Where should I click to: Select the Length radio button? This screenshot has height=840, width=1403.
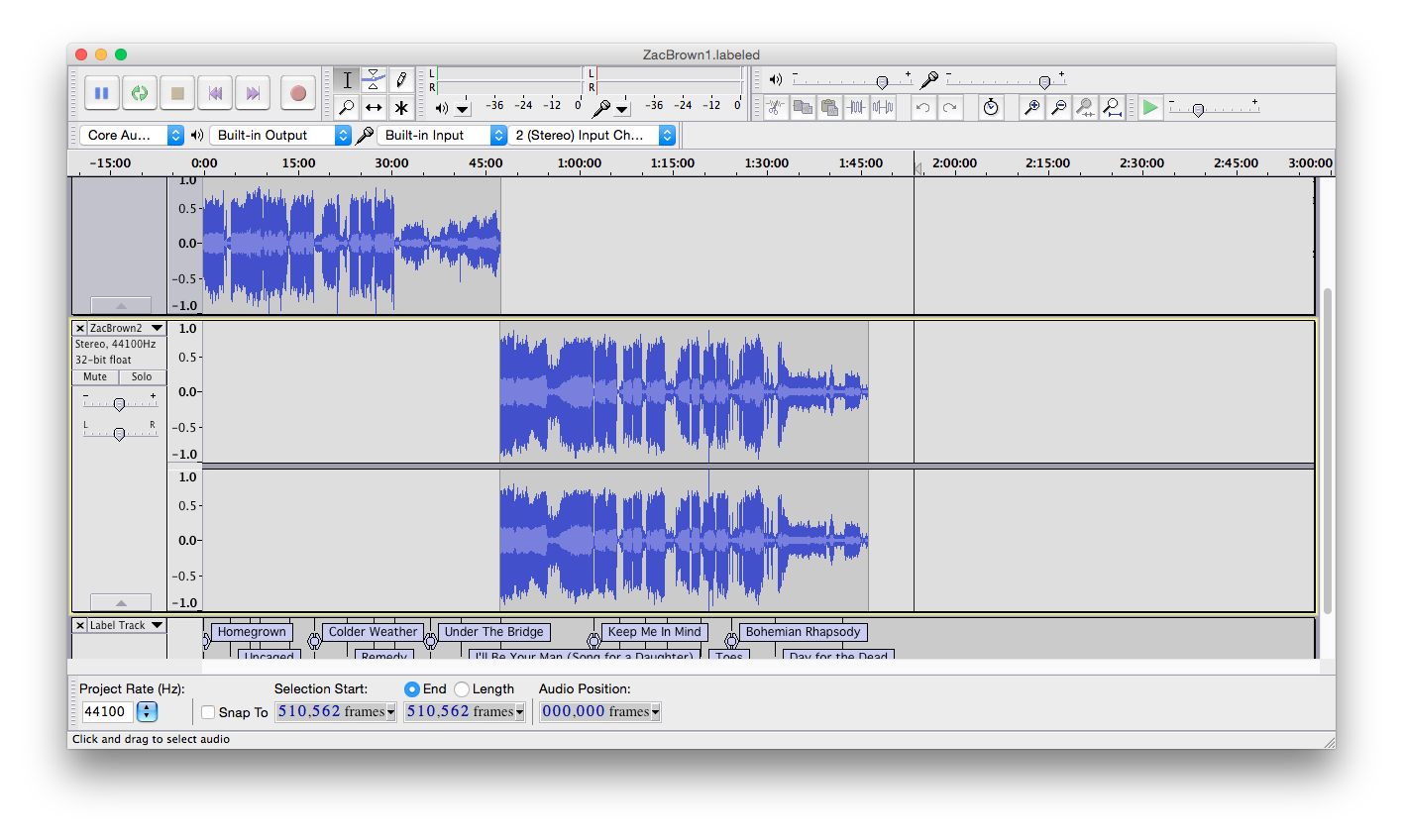pos(462,688)
